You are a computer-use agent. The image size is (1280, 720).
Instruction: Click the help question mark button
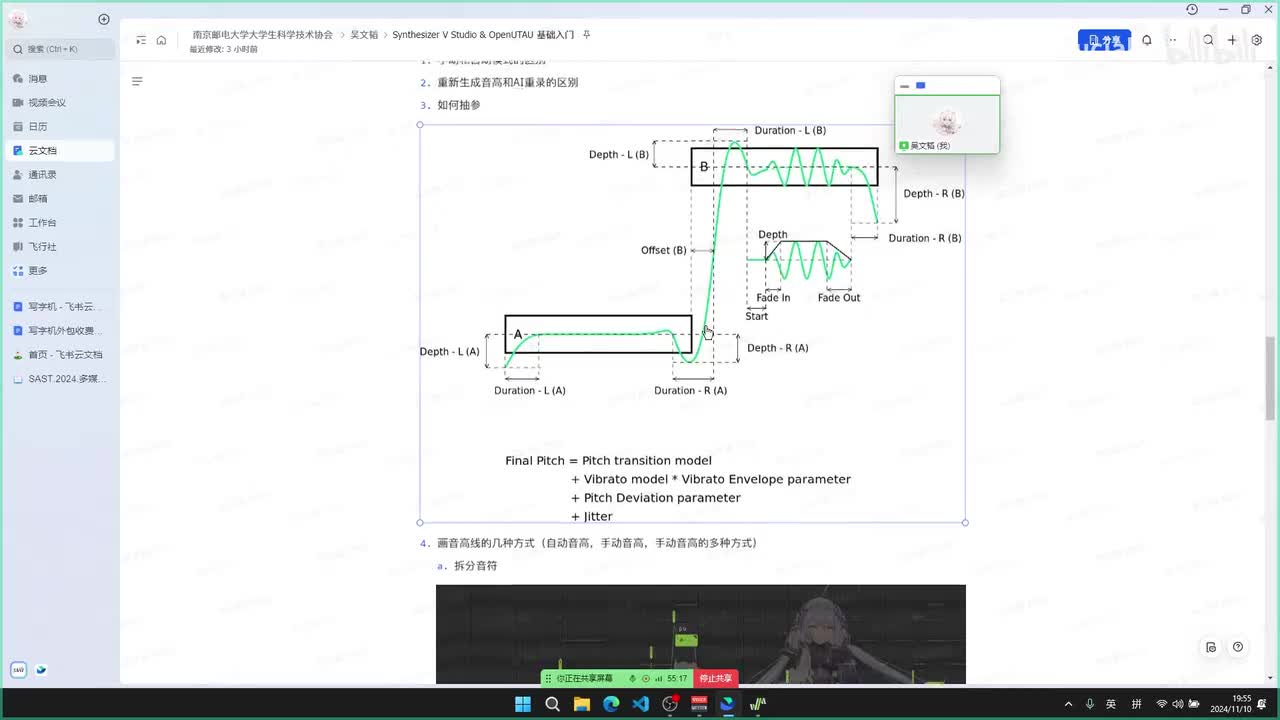point(1238,647)
